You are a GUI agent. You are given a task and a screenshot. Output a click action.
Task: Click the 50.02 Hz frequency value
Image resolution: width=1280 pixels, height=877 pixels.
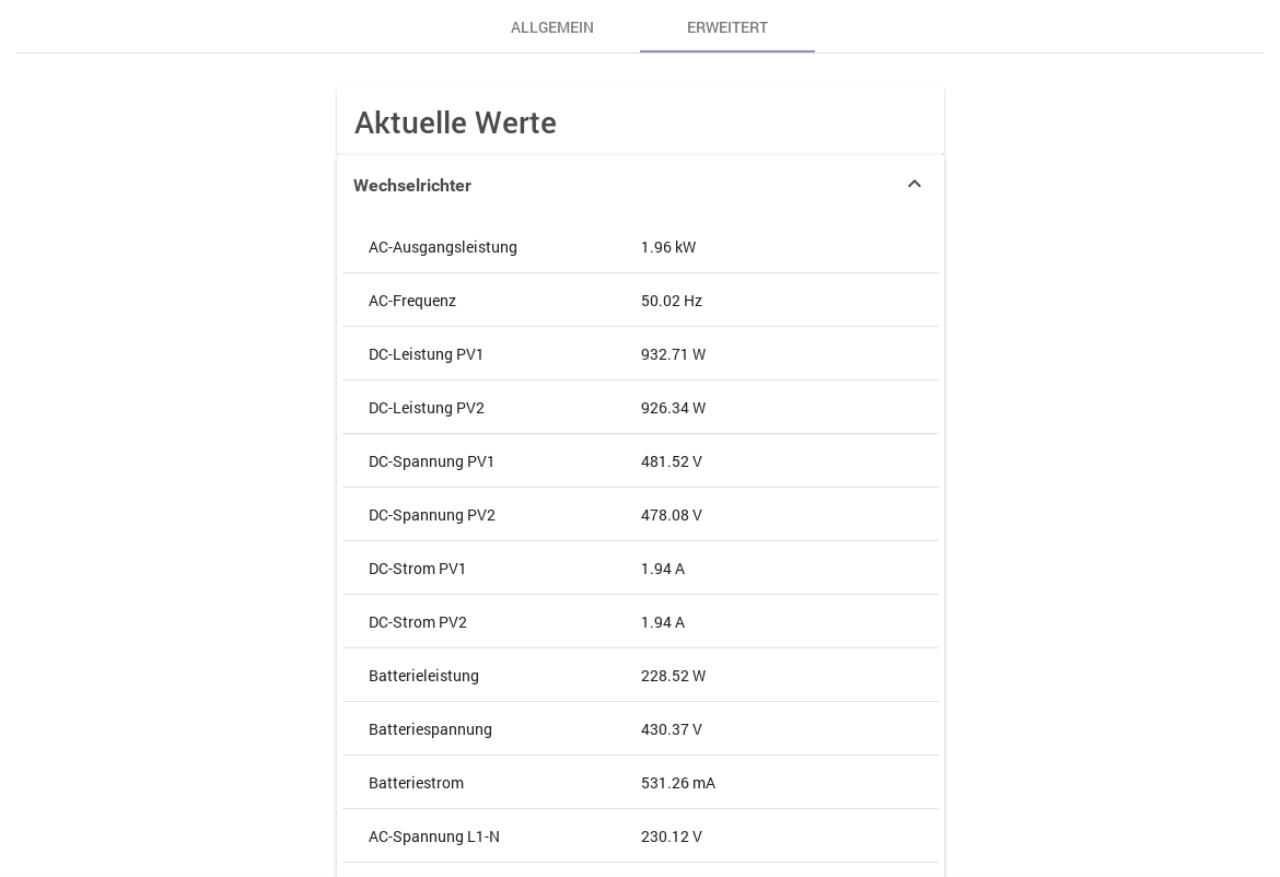[x=671, y=300]
